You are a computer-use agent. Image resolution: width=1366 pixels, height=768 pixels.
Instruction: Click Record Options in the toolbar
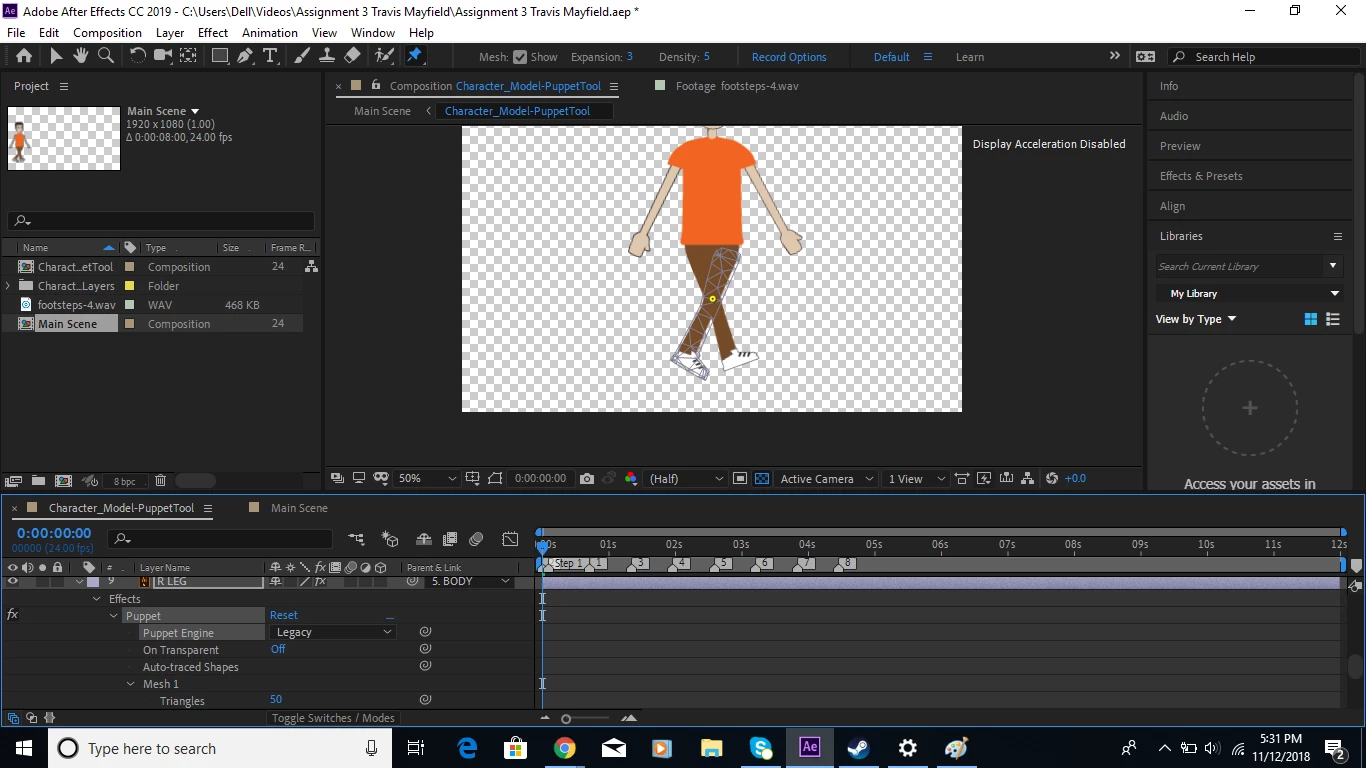pyautogui.click(x=789, y=57)
